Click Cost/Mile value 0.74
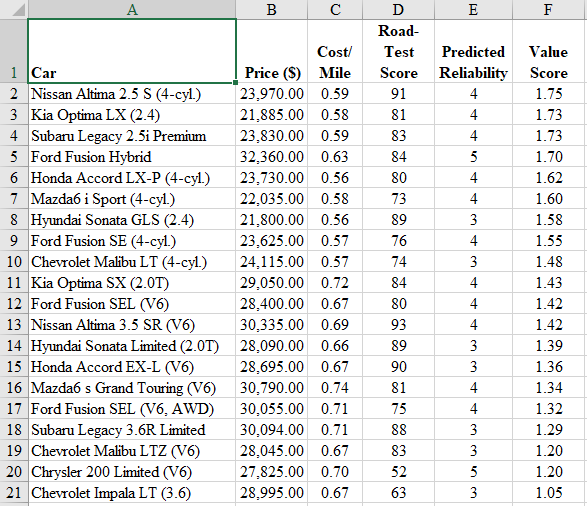587x506 pixels. point(335,388)
